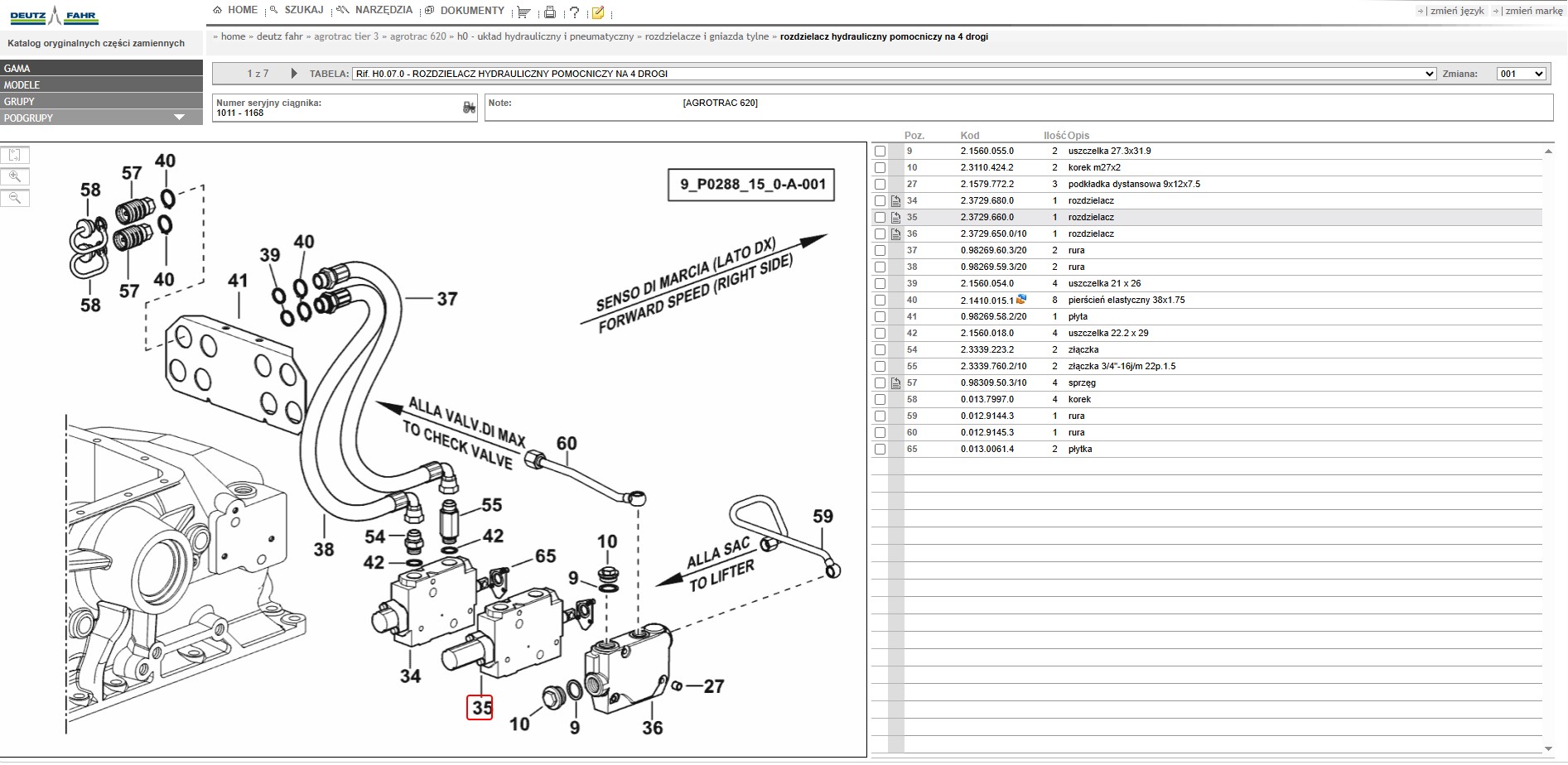The image size is (1568, 765).
Task: Open the yellow notes icon
Action: click(598, 12)
